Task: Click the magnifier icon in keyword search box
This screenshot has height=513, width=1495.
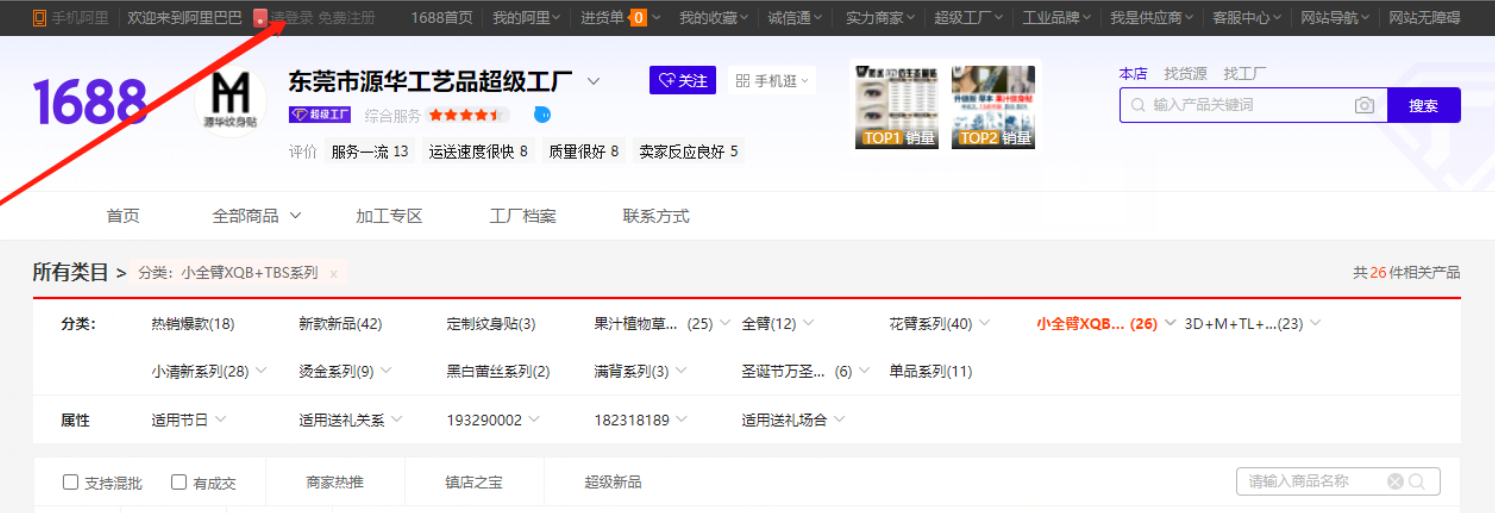Action: point(1137,105)
